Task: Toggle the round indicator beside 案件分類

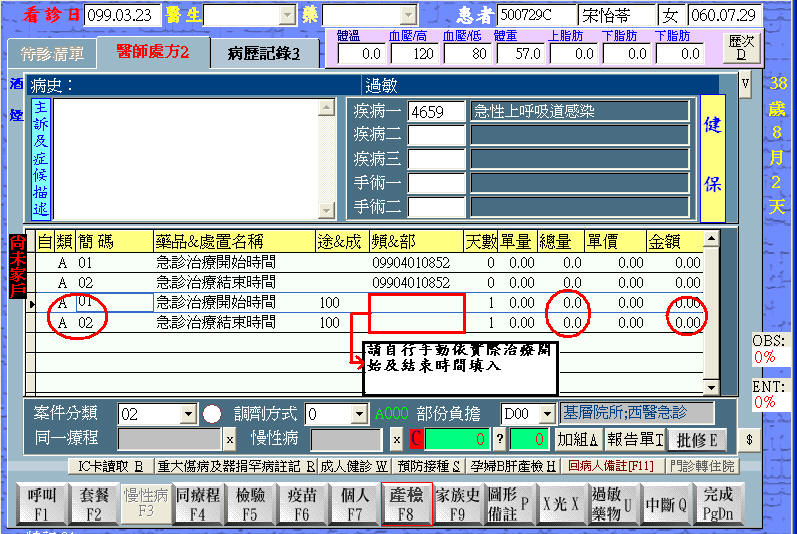Action: click(x=212, y=414)
